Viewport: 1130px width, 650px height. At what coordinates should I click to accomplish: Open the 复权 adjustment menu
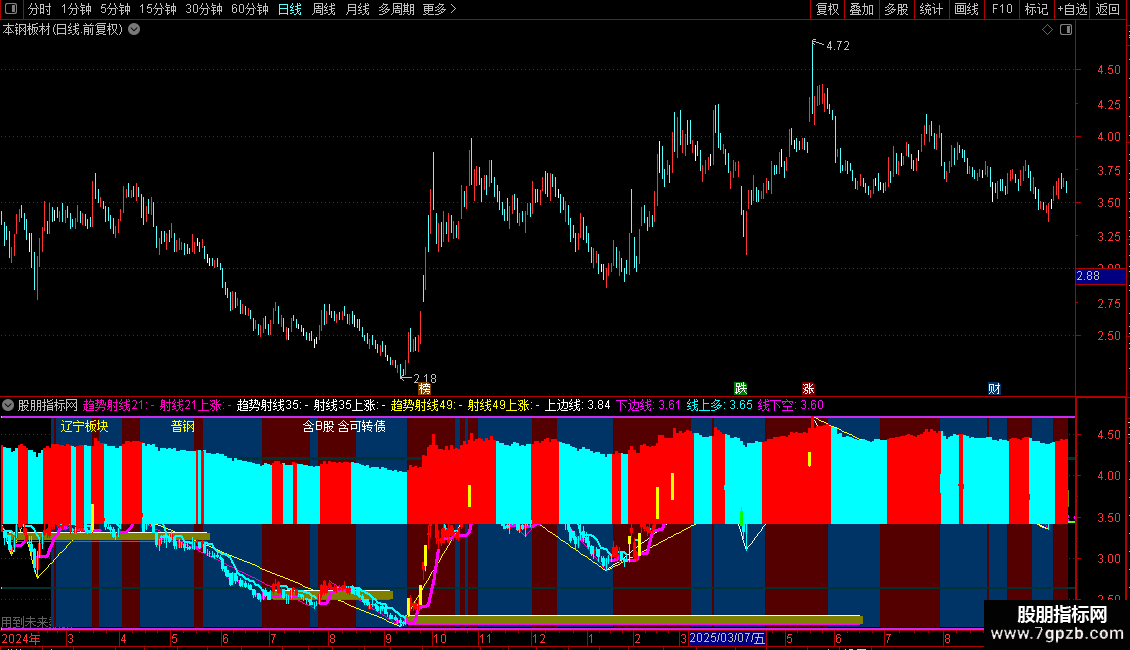click(827, 9)
